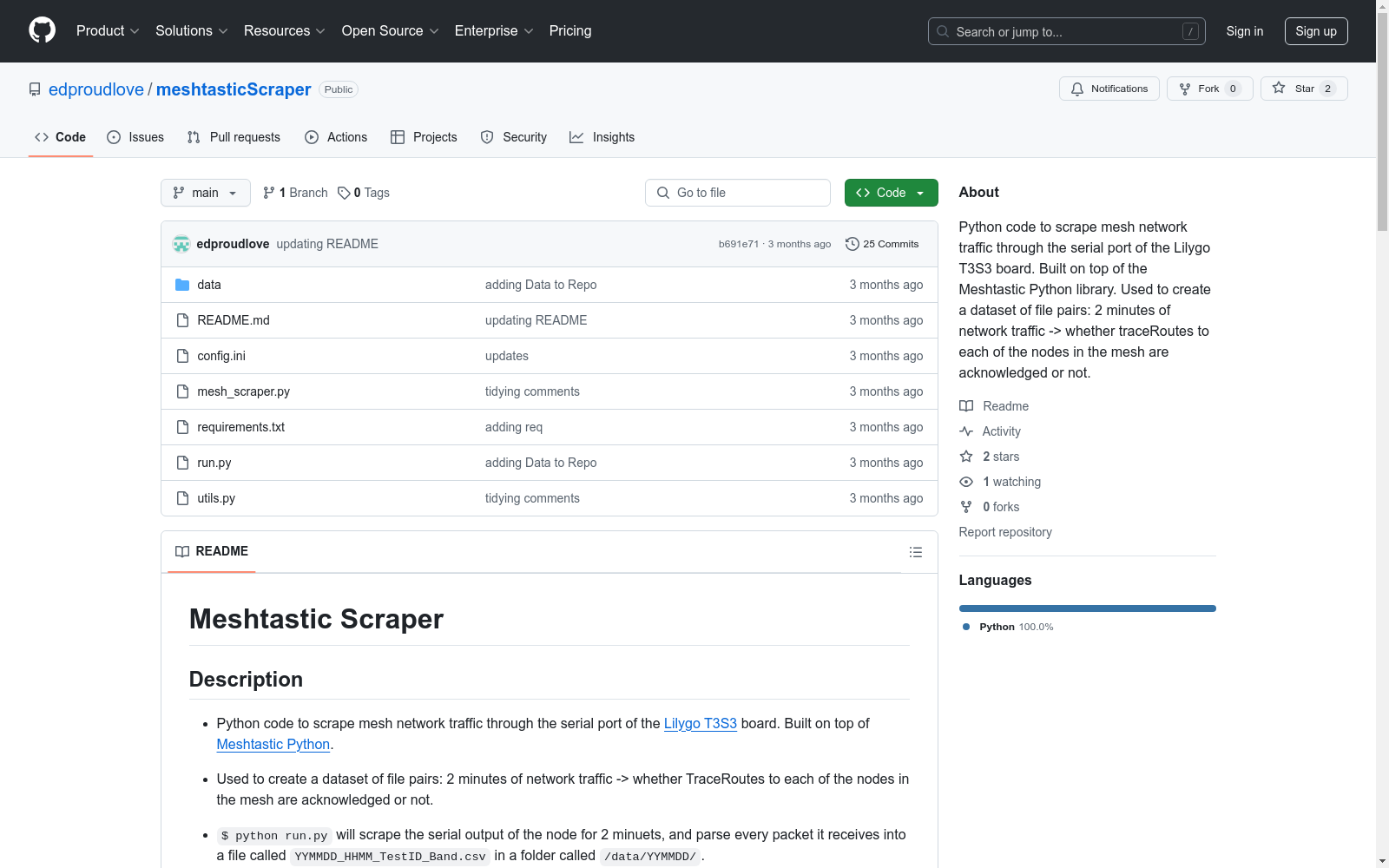Image resolution: width=1389 pixels, height=868 pixels.
Task: Open the README outline list icon
Action: (916, 552)
